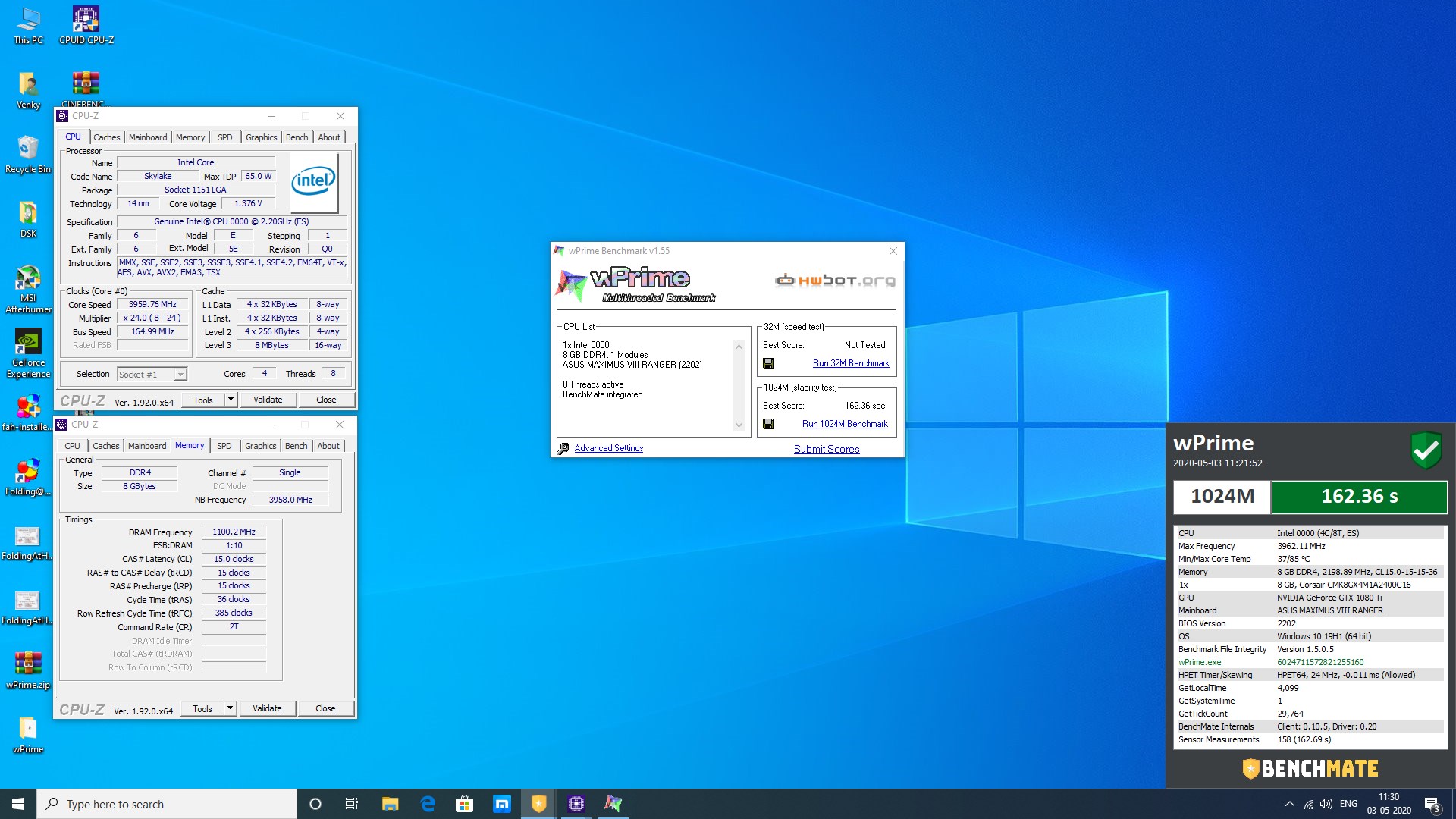The width and height of the screenshot is (1456, 819).
Task: Click Tools button in bottom CPU-Z window
Action: pyautogui.click(x=202, y=708)
